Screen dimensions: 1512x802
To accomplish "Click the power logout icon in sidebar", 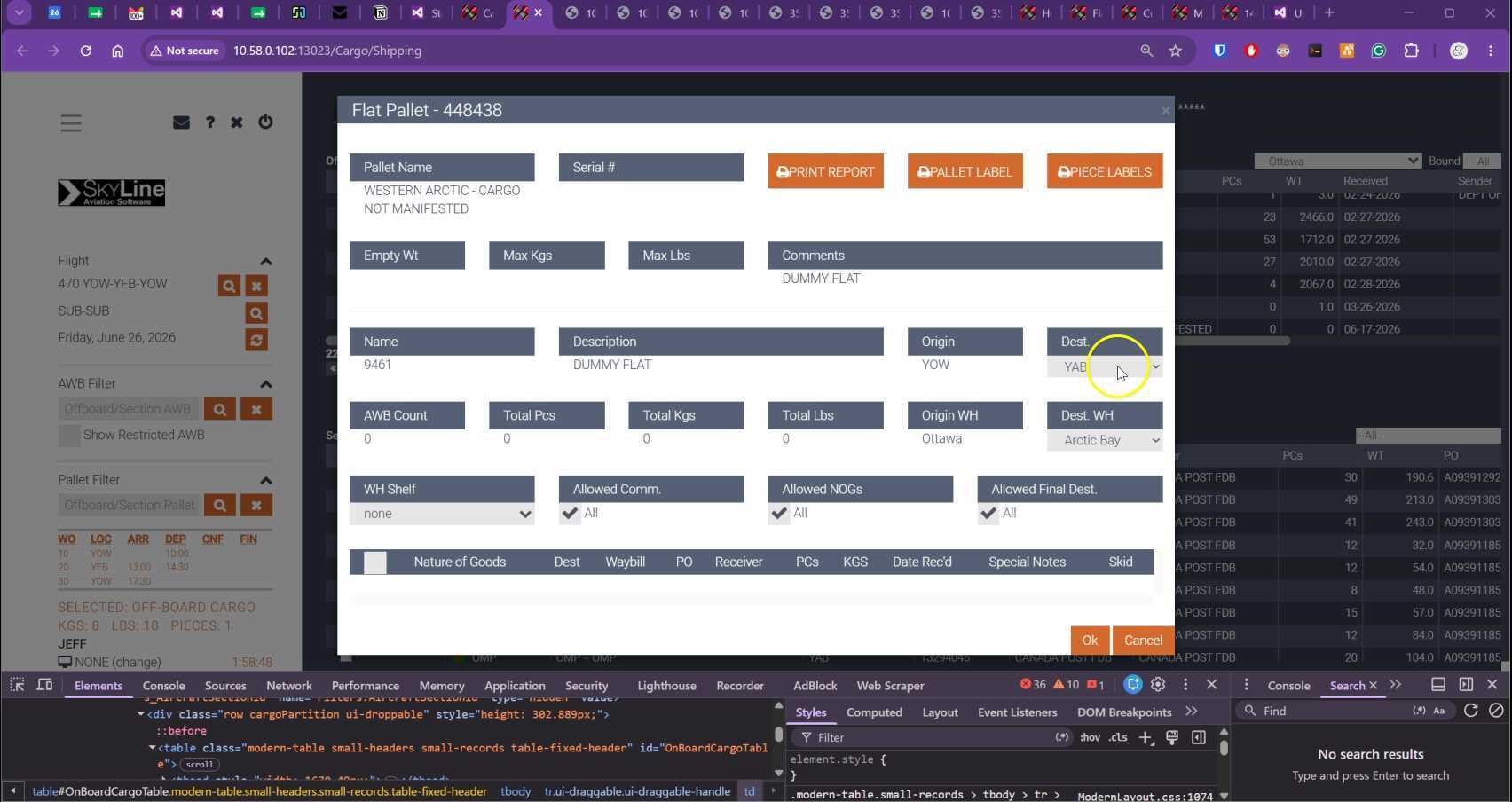I will pos(265,122).
